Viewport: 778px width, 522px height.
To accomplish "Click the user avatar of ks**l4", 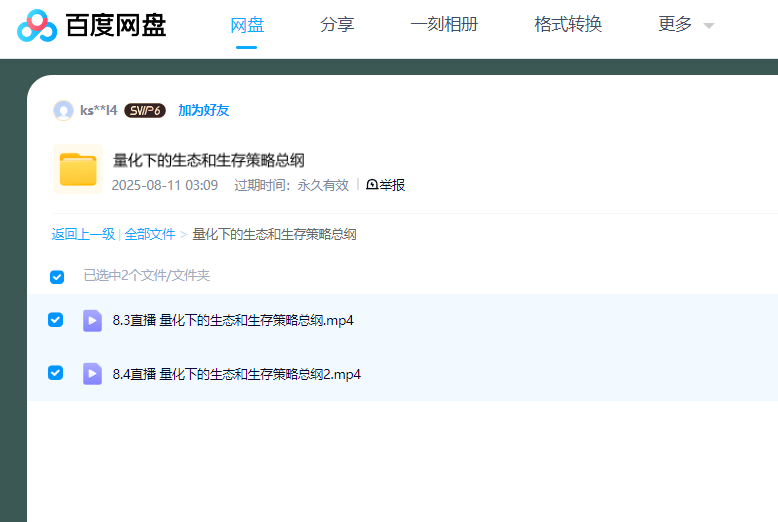I will pos(63,110).
